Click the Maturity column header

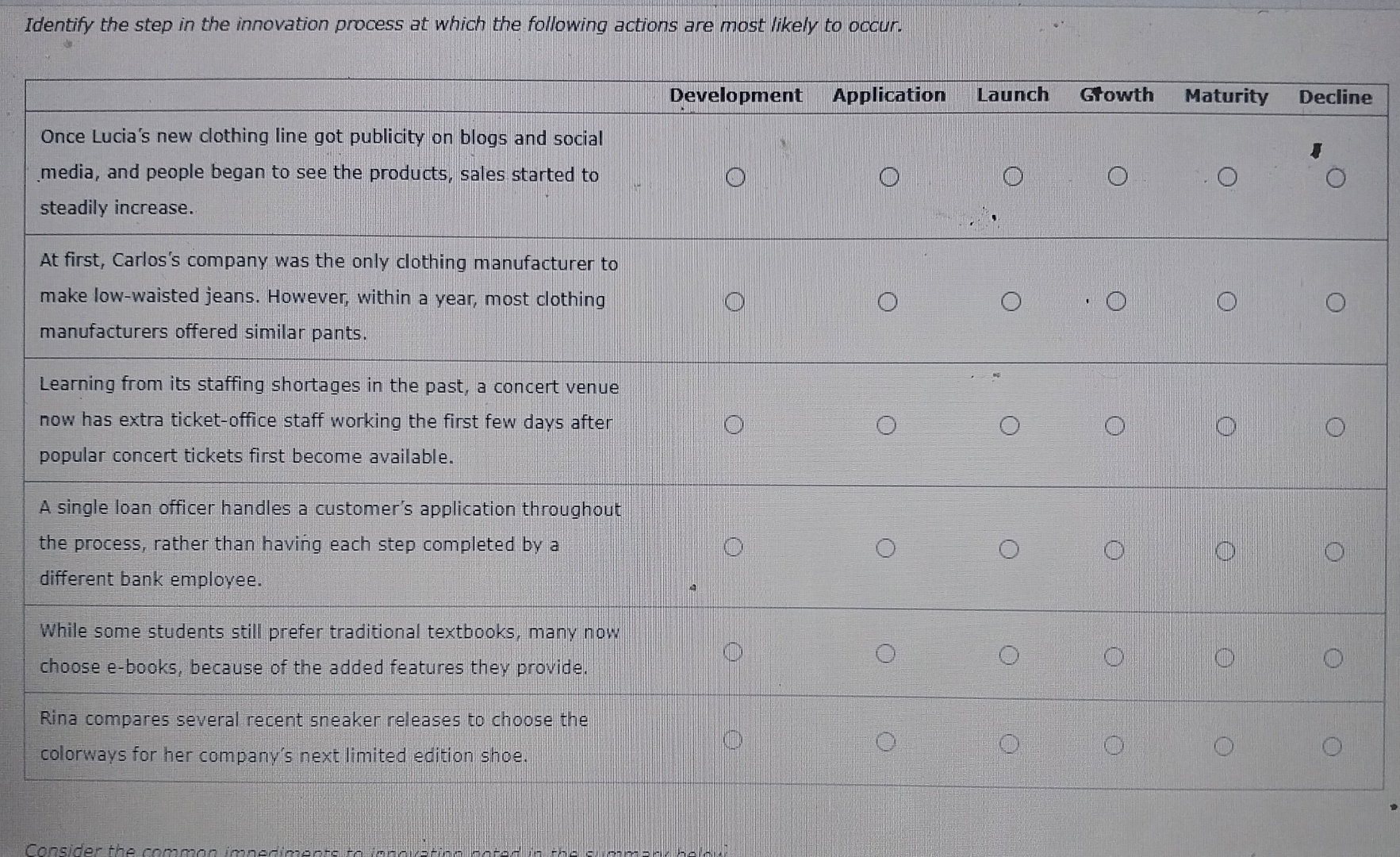click(1226, 96)
